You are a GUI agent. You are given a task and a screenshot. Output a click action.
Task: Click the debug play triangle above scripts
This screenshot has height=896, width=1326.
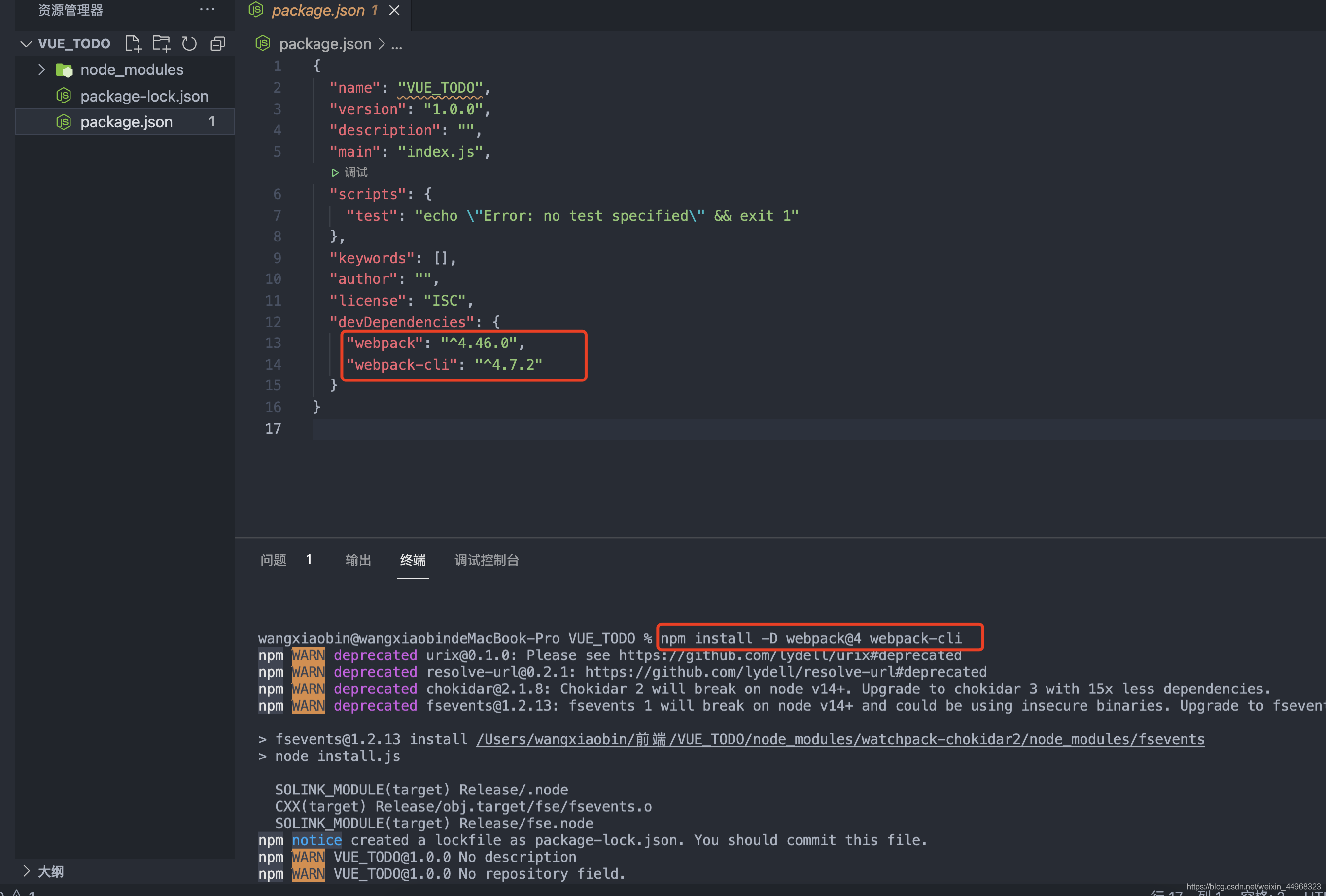point(336,172)
